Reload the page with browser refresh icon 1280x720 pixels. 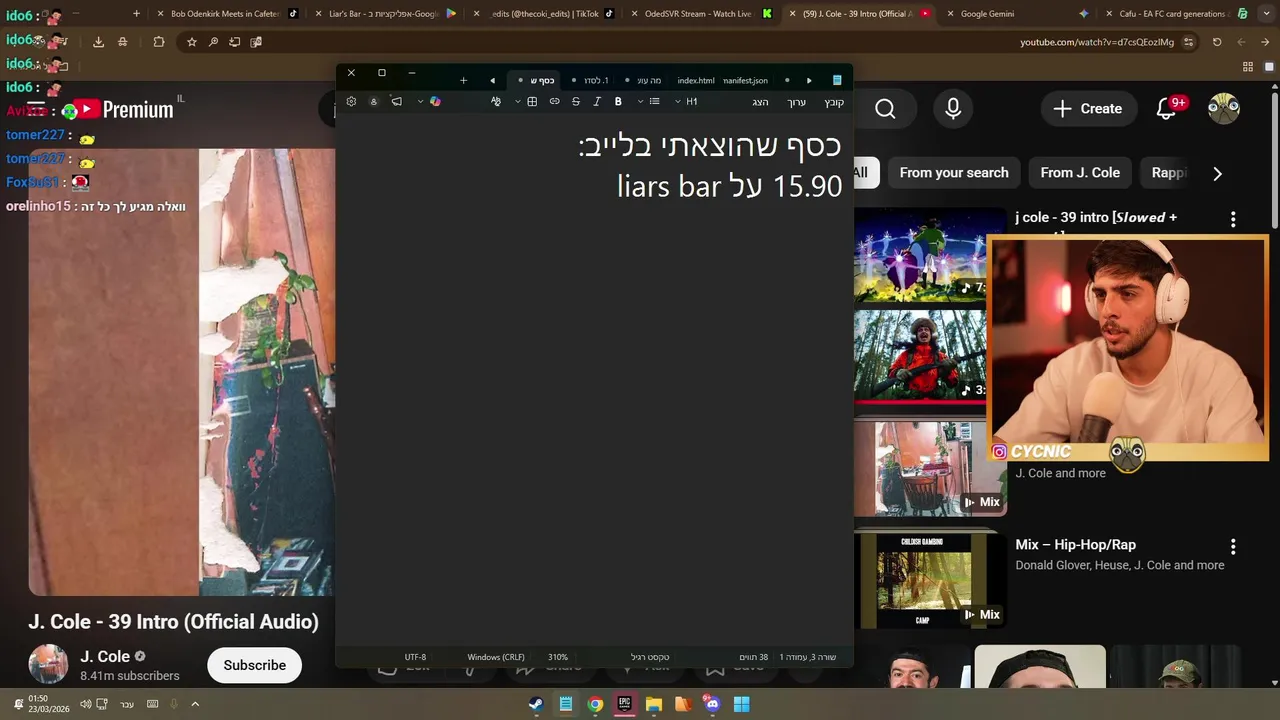click(1217, 42)
